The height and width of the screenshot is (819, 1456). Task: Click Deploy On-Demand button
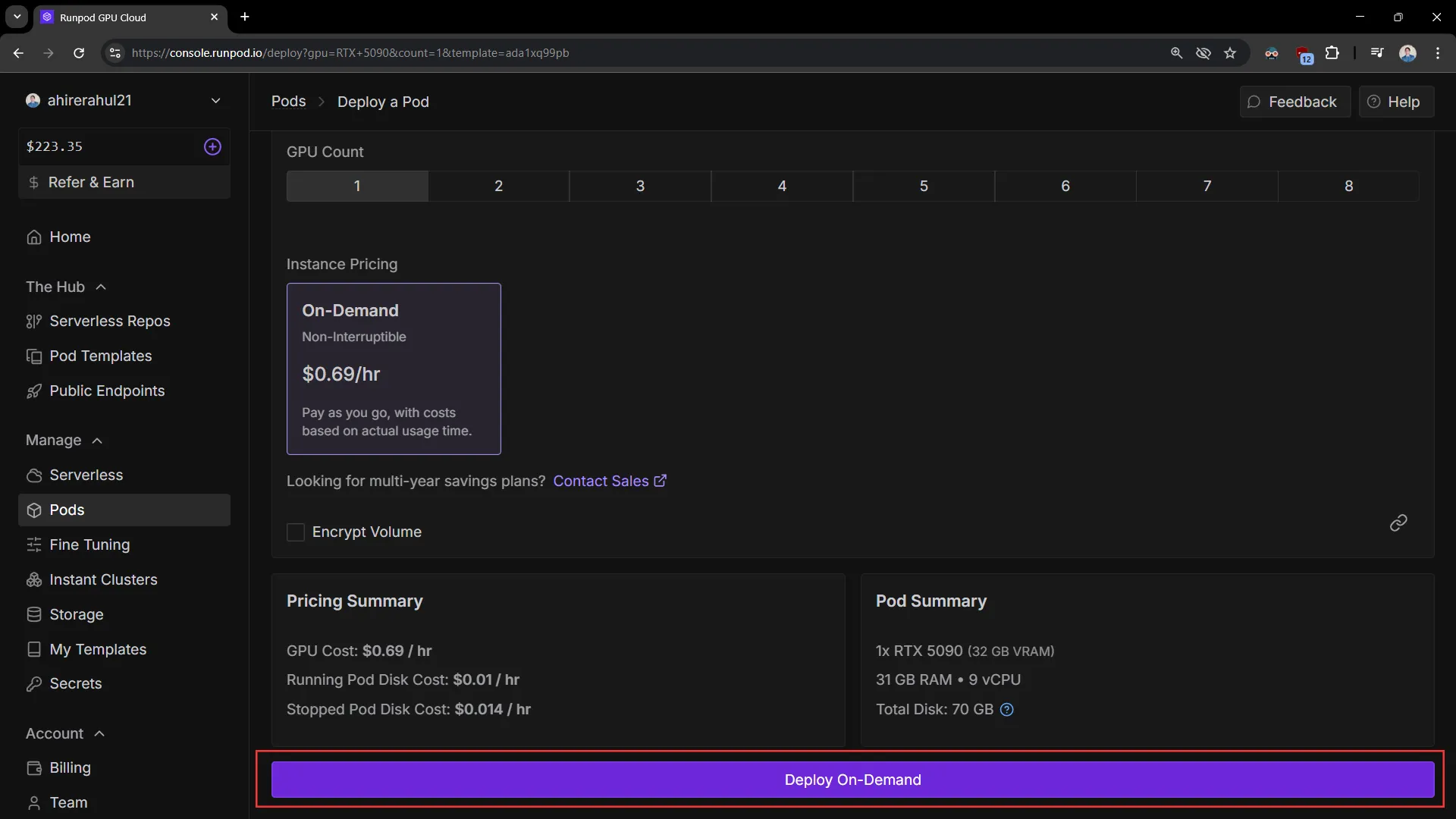pyautogui.click(x=852, y=780)
